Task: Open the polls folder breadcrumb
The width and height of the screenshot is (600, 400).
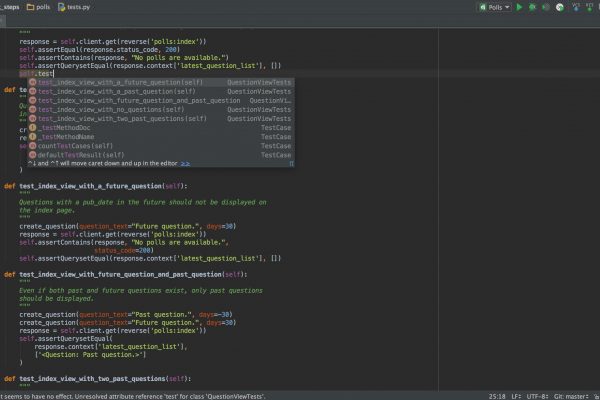Action: click(38, 7)
